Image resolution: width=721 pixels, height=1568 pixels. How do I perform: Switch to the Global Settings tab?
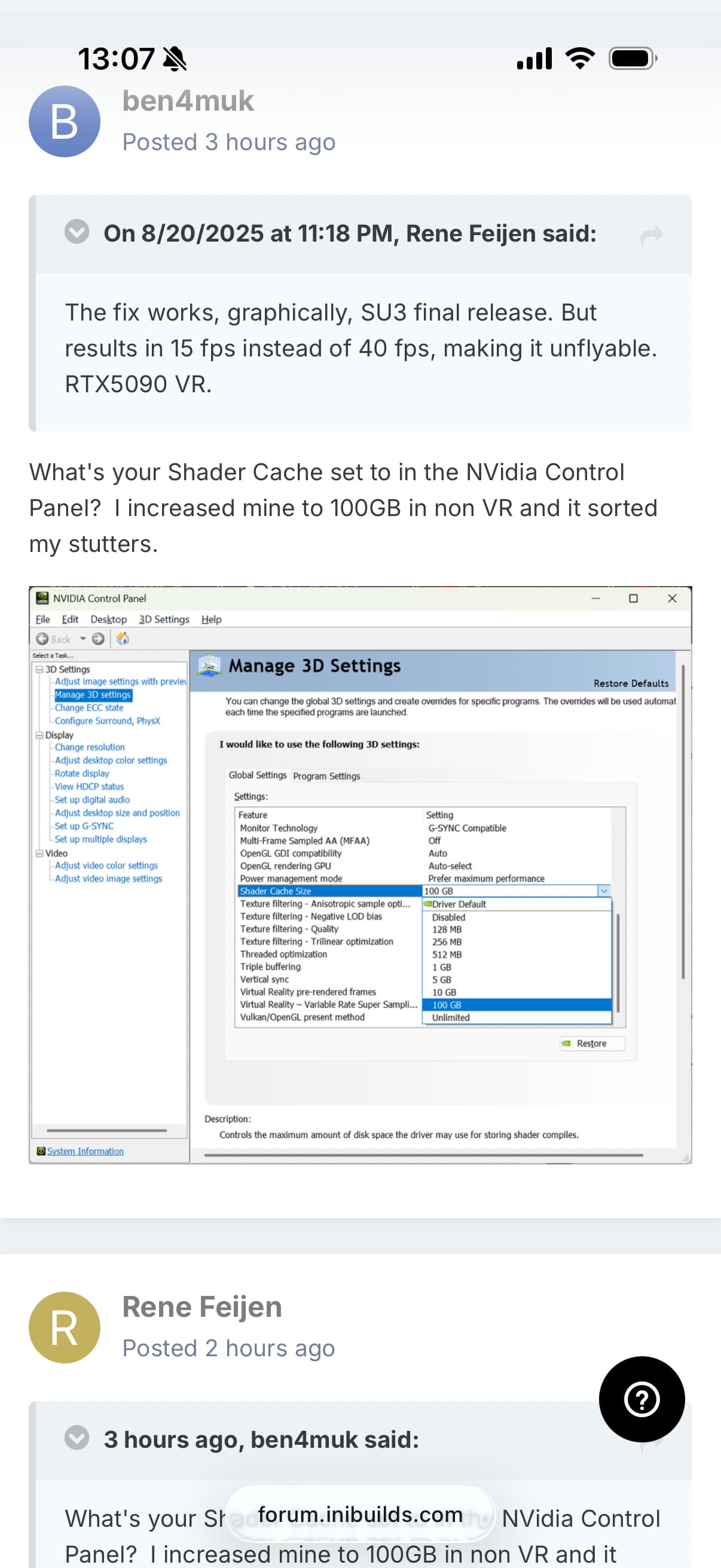257,775
